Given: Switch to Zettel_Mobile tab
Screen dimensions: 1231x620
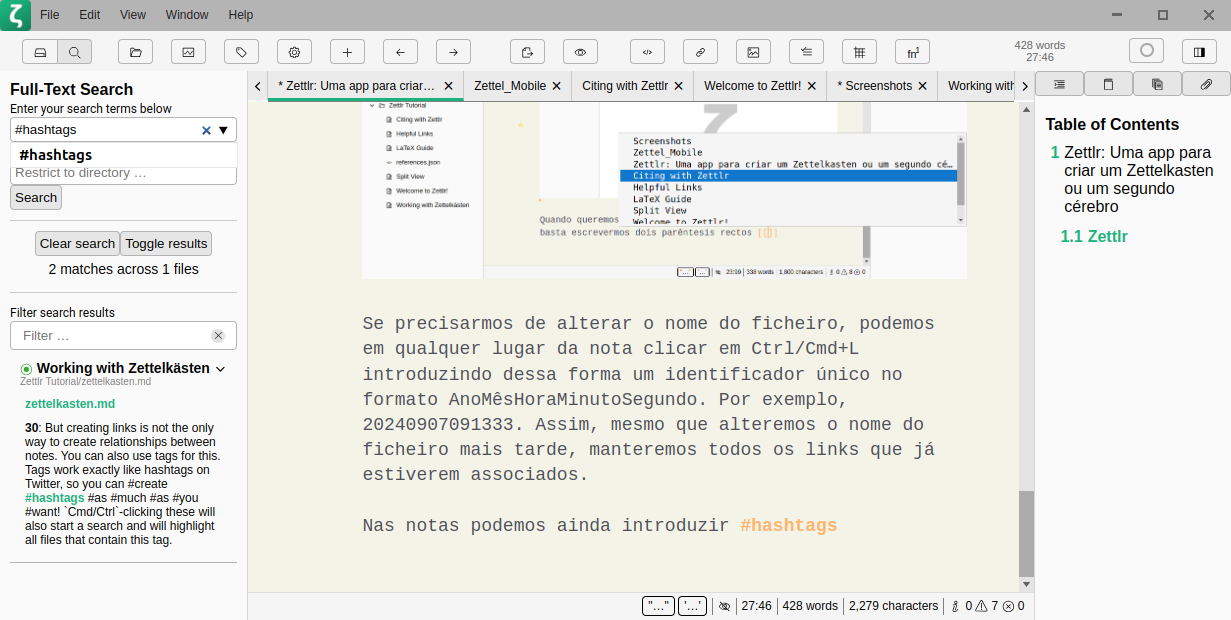Looking at the screenshot, I should pyautogui.click(x=510, y=86).
